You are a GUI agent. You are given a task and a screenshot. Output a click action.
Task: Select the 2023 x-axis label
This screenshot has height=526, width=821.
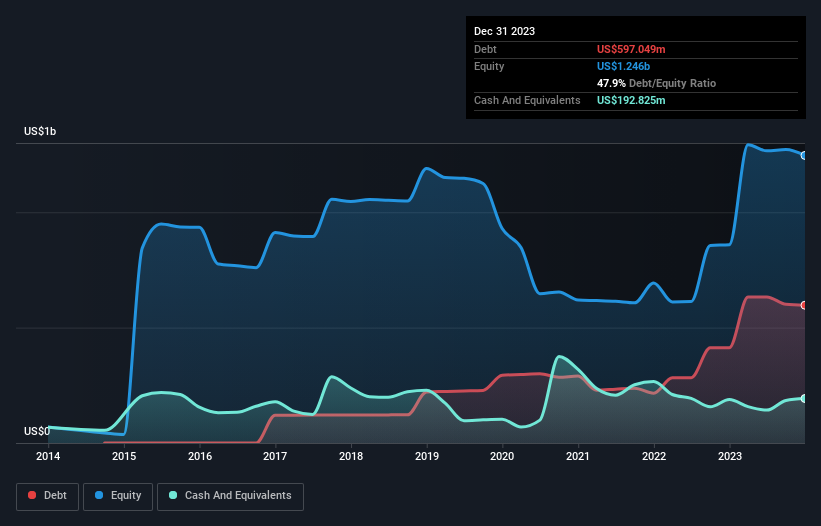(729, 456)
